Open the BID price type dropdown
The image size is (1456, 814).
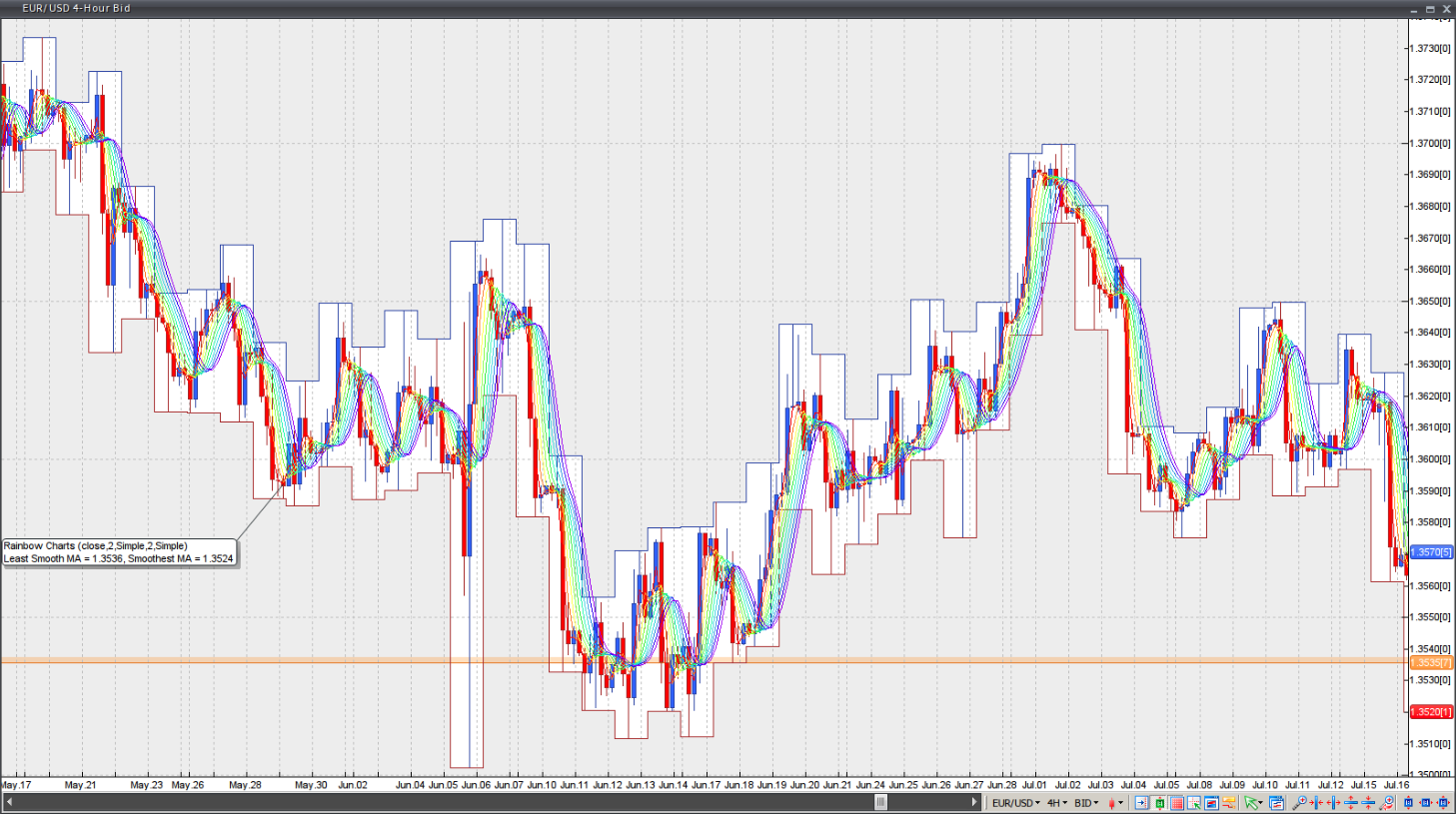[1085, 802]
